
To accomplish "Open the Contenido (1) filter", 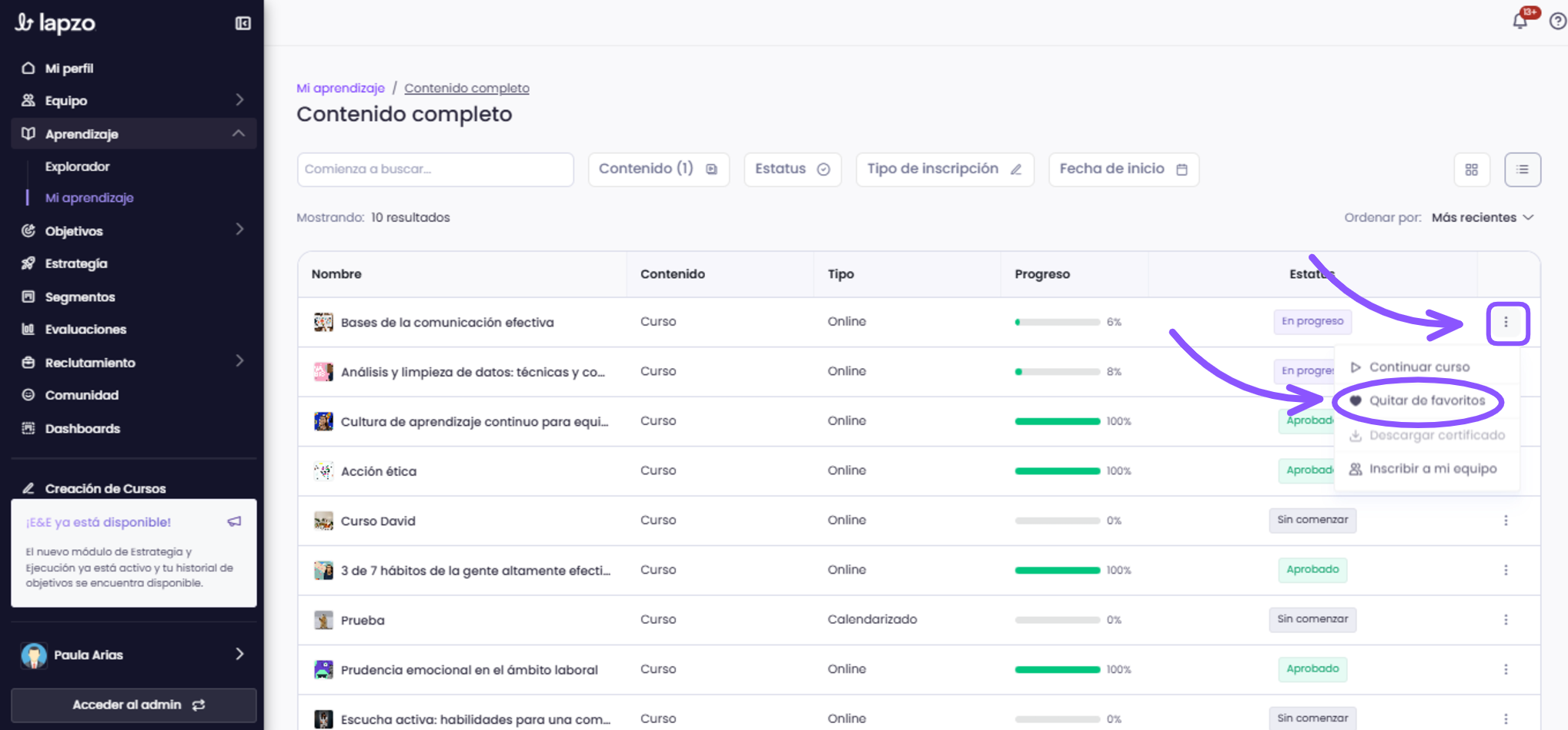I will point(658,169).
